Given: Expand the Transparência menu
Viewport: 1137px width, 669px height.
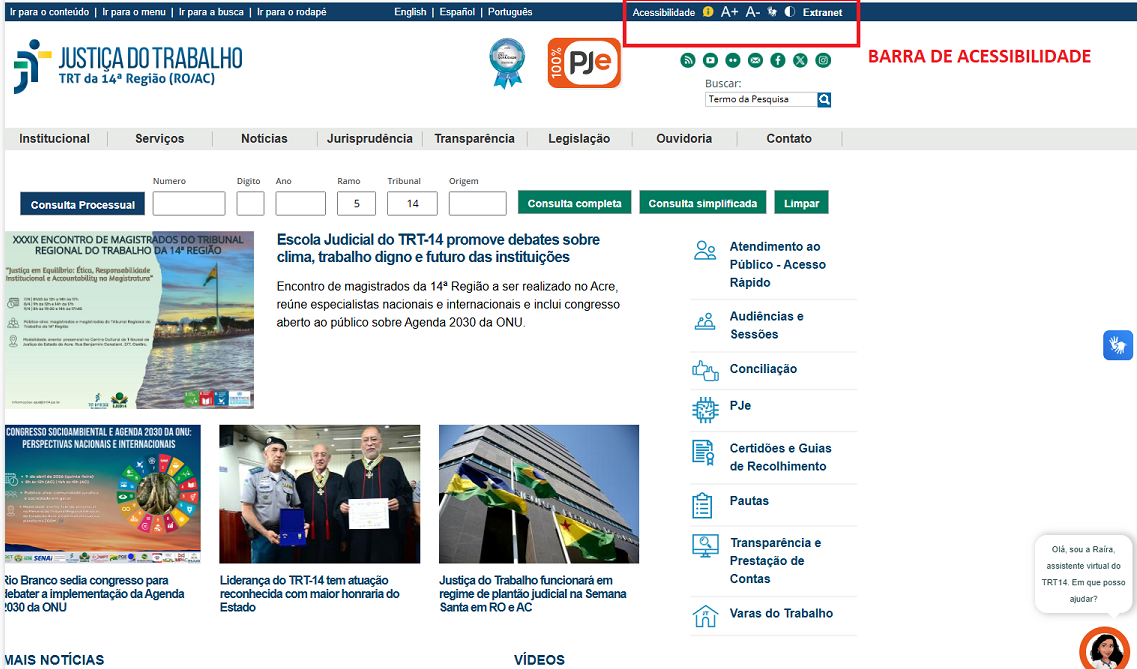Looking at the screenshot, I should 474,139.
